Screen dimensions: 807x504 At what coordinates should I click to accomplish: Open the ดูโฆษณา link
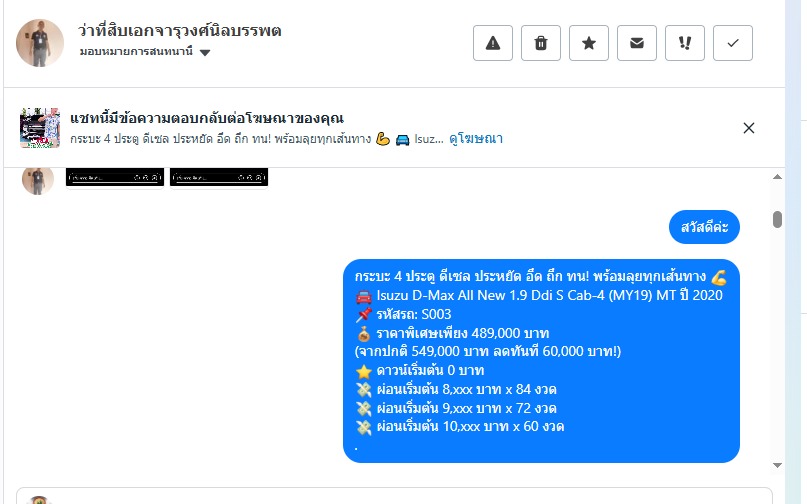pos(476,138)
